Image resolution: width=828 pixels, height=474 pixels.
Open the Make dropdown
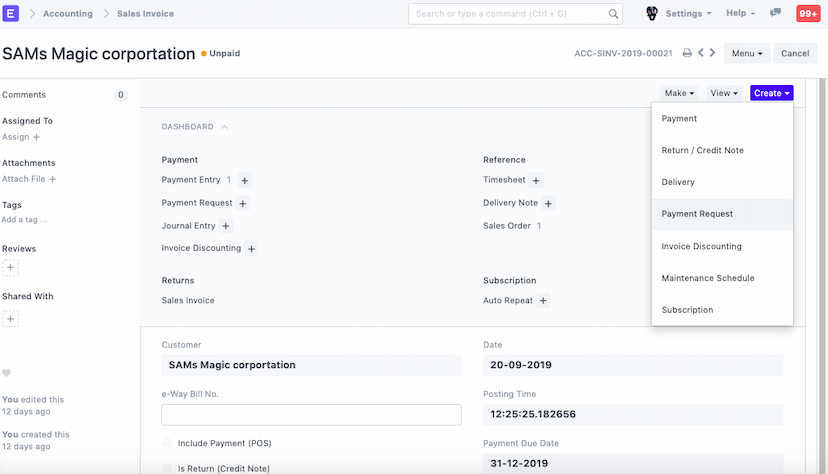pos(679,93)
